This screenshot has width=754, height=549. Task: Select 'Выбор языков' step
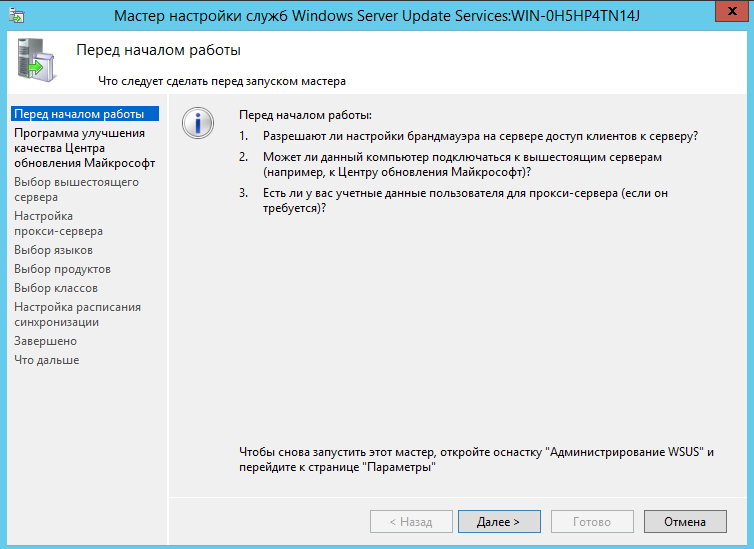coord(53,250)
